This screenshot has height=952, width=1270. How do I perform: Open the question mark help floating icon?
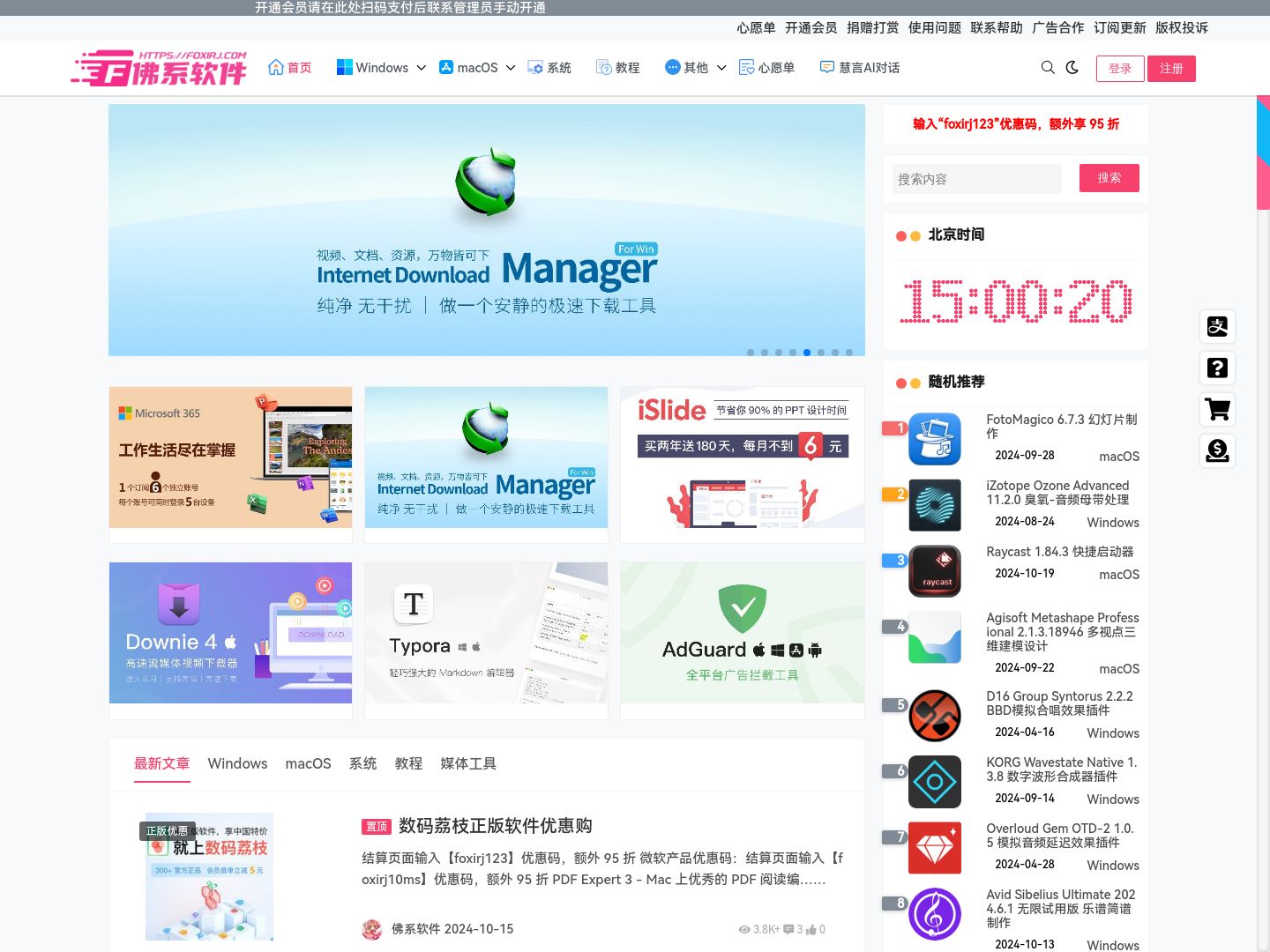coord(1217,368)
